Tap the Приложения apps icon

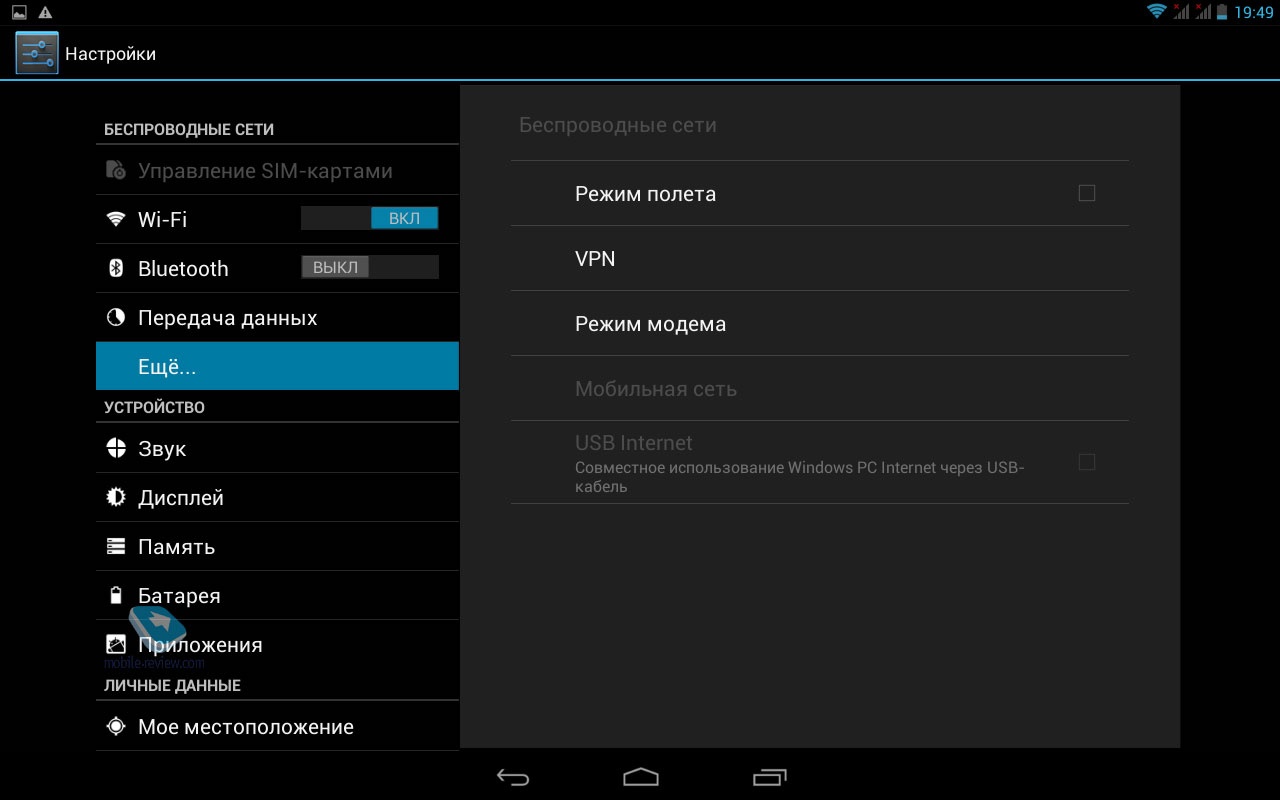pyautogui.click(x=116, y=644)
